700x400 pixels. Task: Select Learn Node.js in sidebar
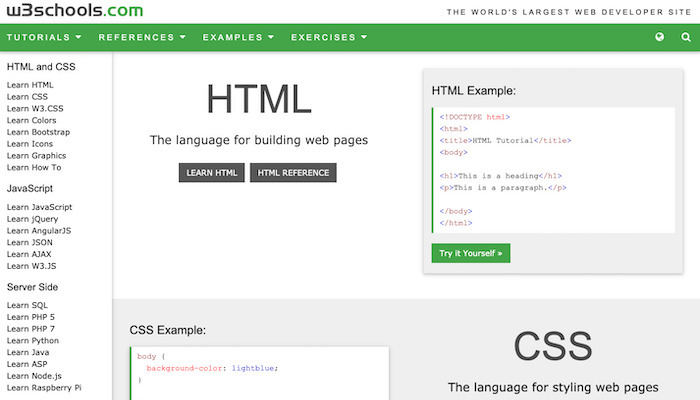click(34, 376)
